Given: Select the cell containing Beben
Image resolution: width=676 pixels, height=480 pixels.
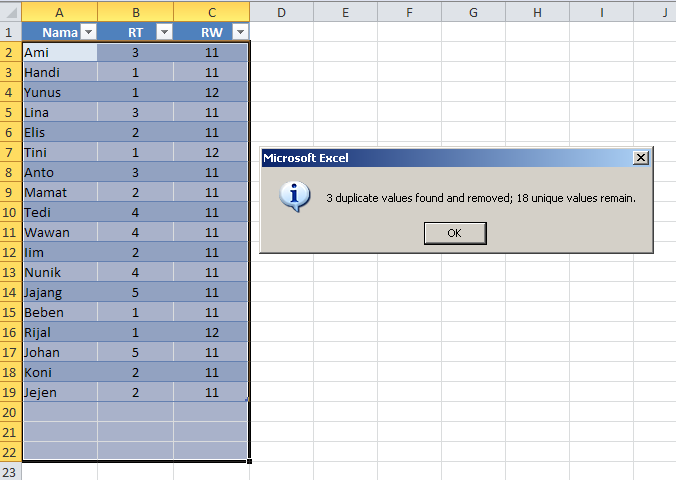Looking at the screenshot, I should point(59,312).
